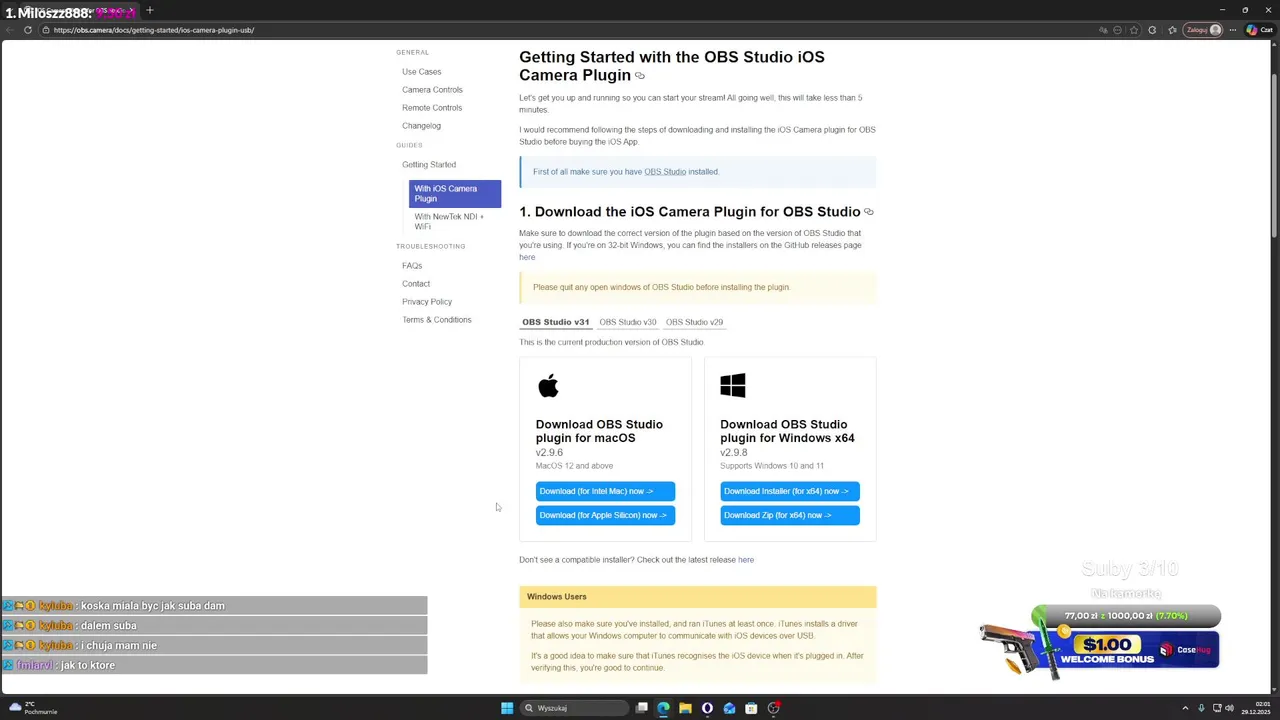The height and width of the screenshot is (720, 1280).
Task: Open Camera Controls in the sidebar
Action: (432, 90)
